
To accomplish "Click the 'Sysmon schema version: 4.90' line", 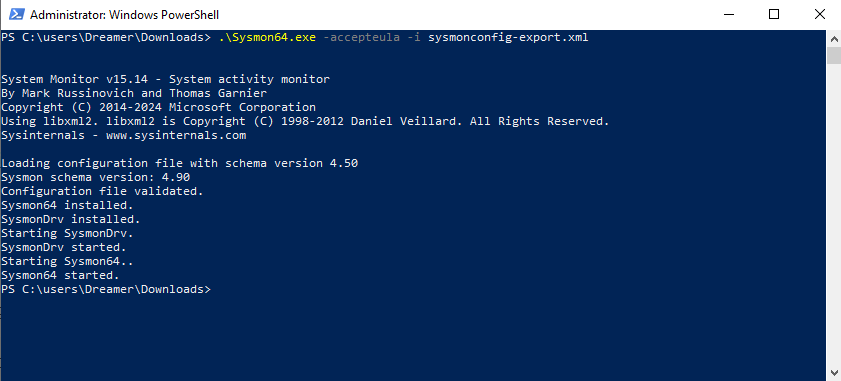I will (x=95, y=177).
